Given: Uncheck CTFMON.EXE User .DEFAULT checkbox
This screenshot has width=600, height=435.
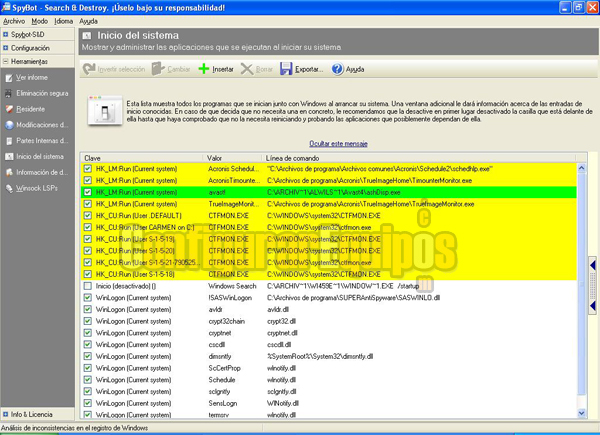Looking at the screenshot, I should point(88,215).
